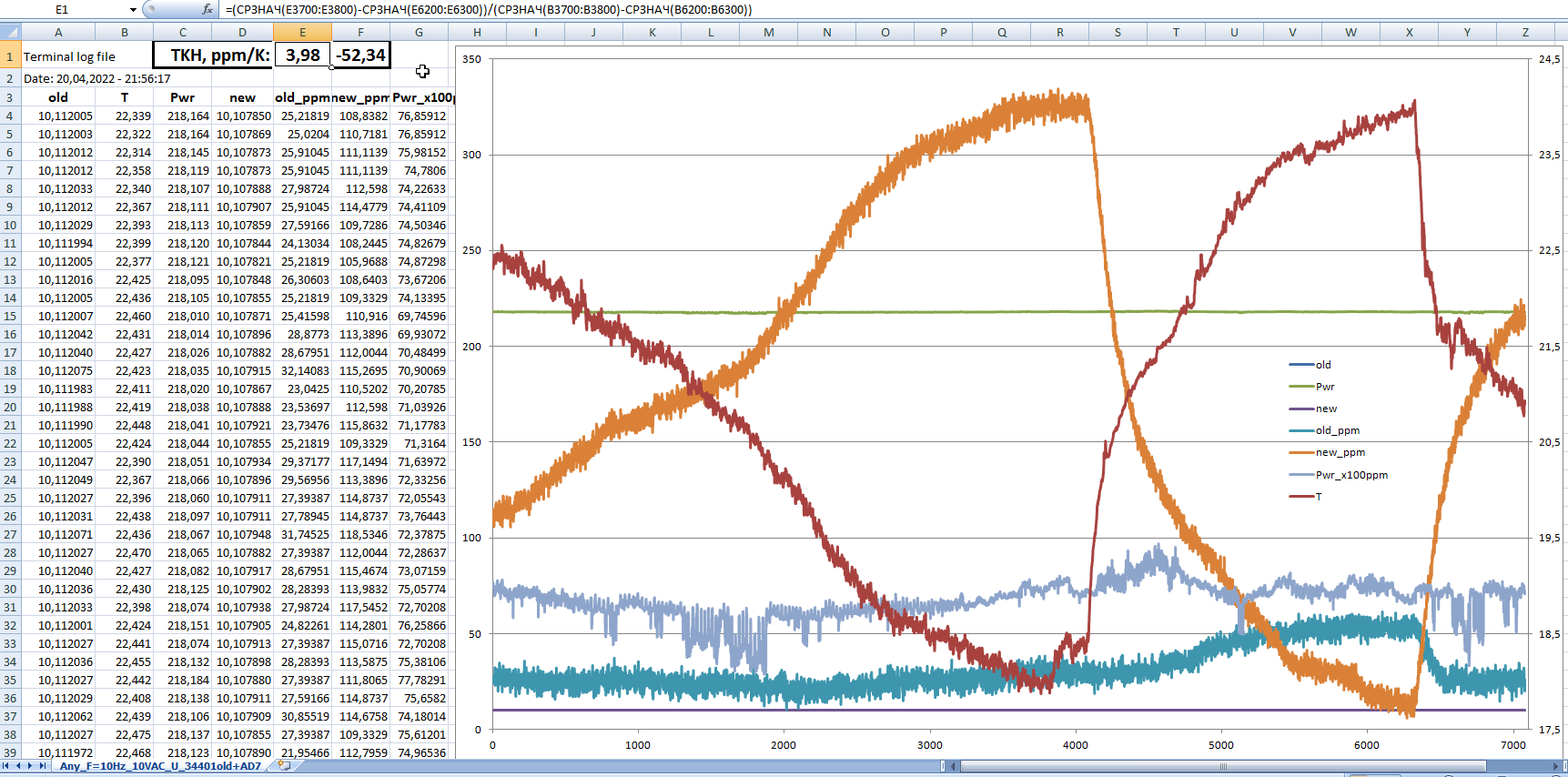Click the insert function fx icon
1568x777 pixels.
click(x=207, y=9)
